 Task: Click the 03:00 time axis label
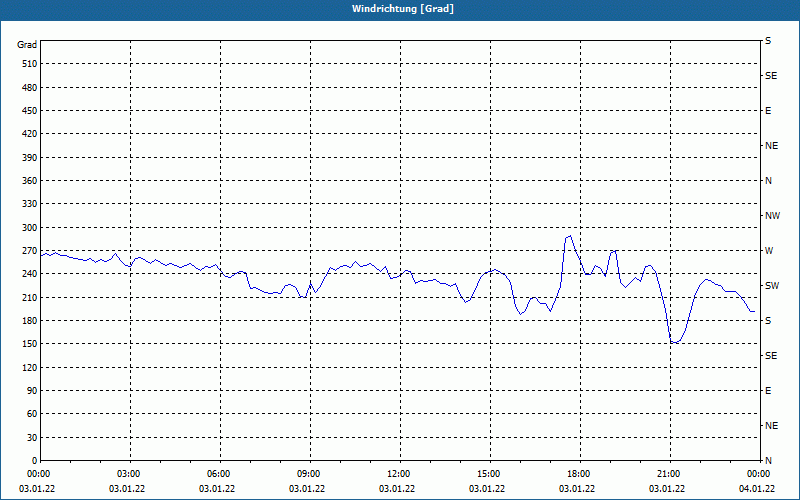click(128, 474)
